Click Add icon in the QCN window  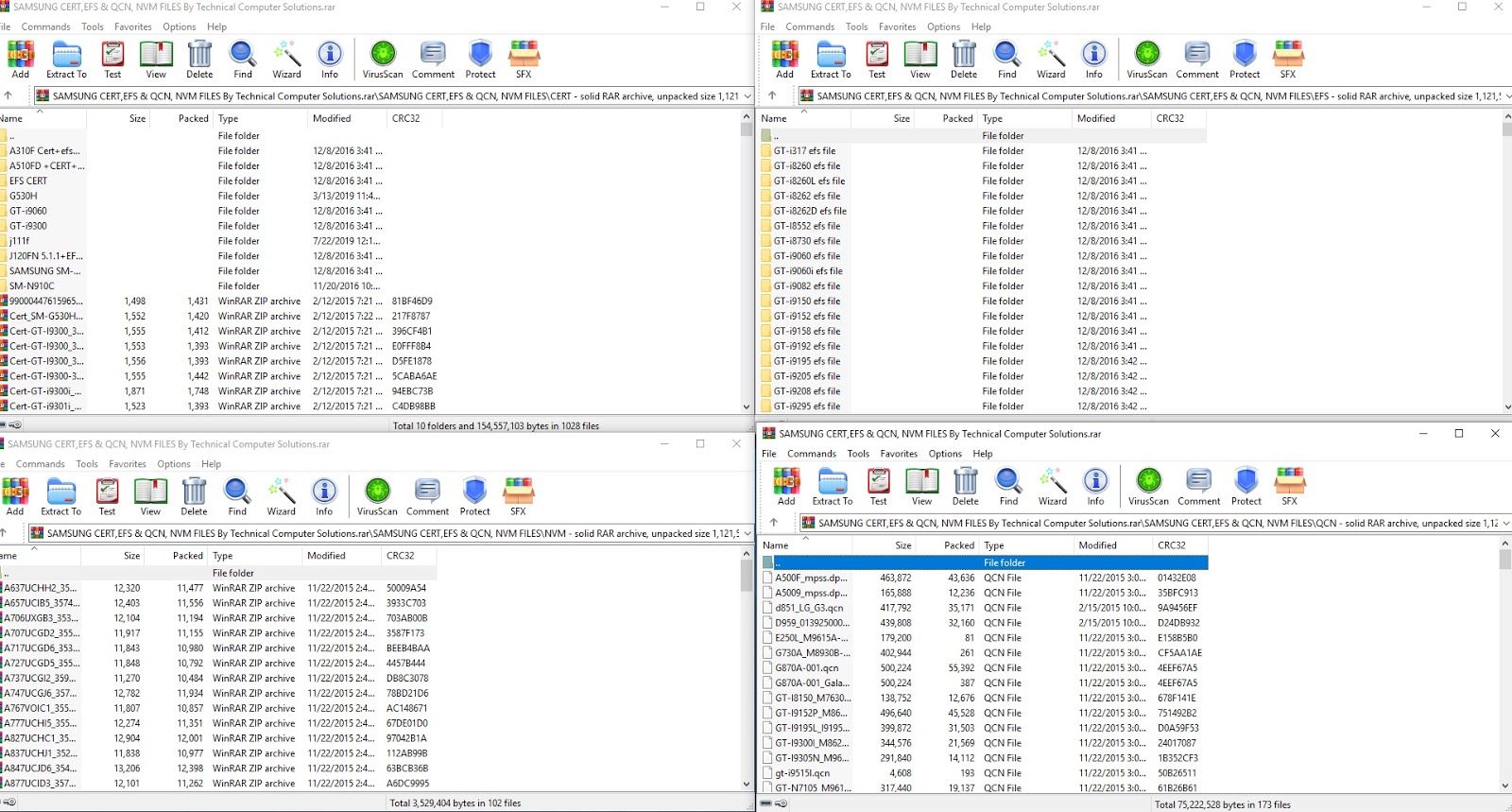click(x=786, y=486)
